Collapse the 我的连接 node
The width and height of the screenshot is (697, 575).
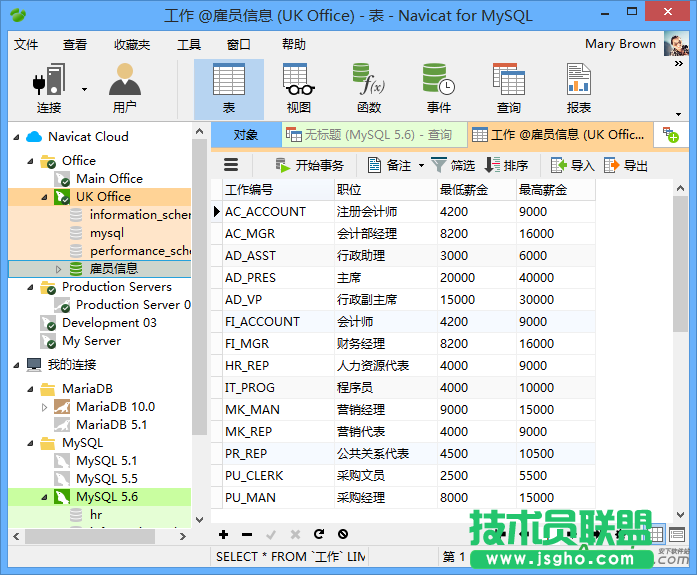pos(16,365)
